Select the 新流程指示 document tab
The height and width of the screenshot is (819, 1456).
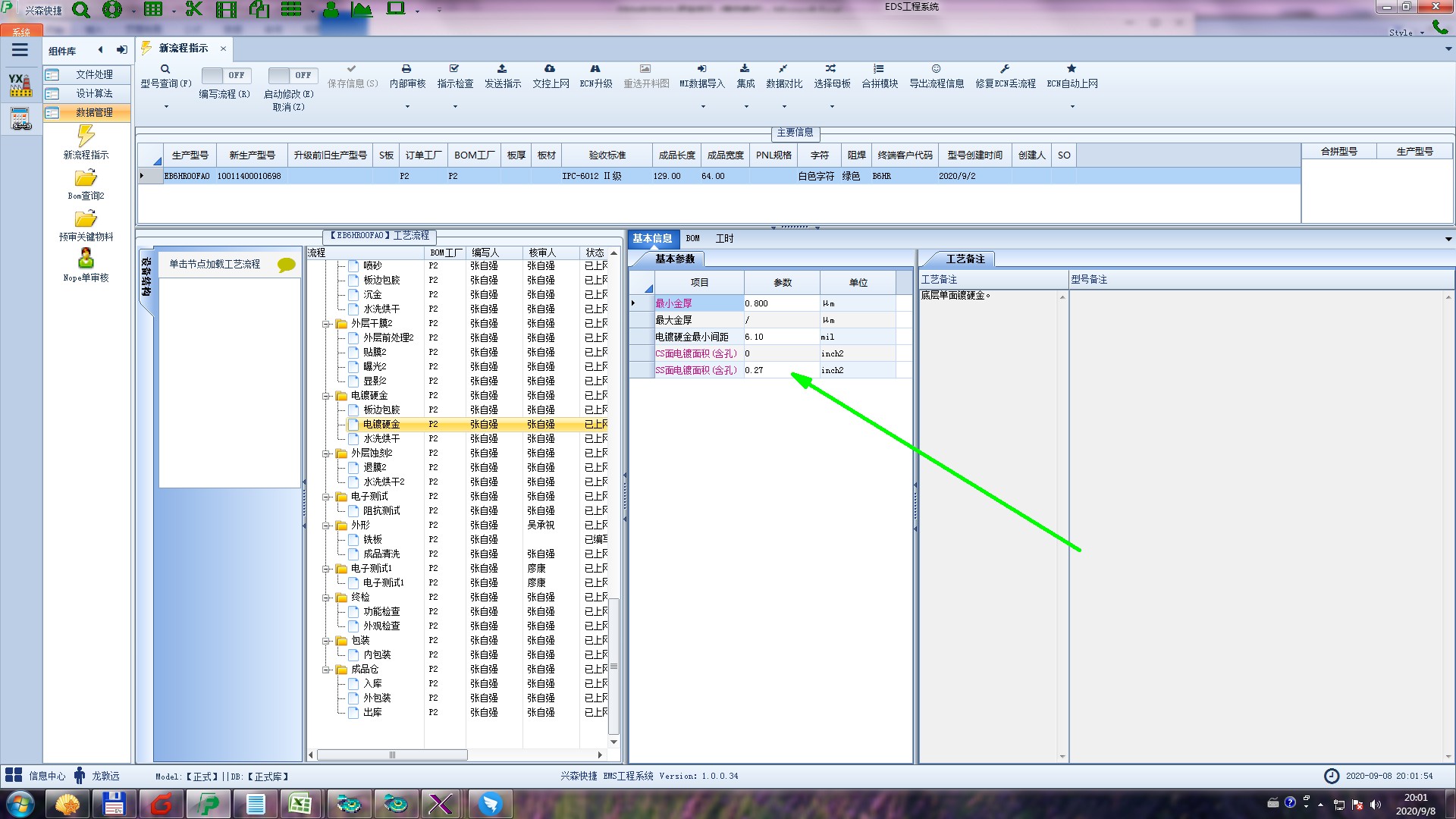184,48
